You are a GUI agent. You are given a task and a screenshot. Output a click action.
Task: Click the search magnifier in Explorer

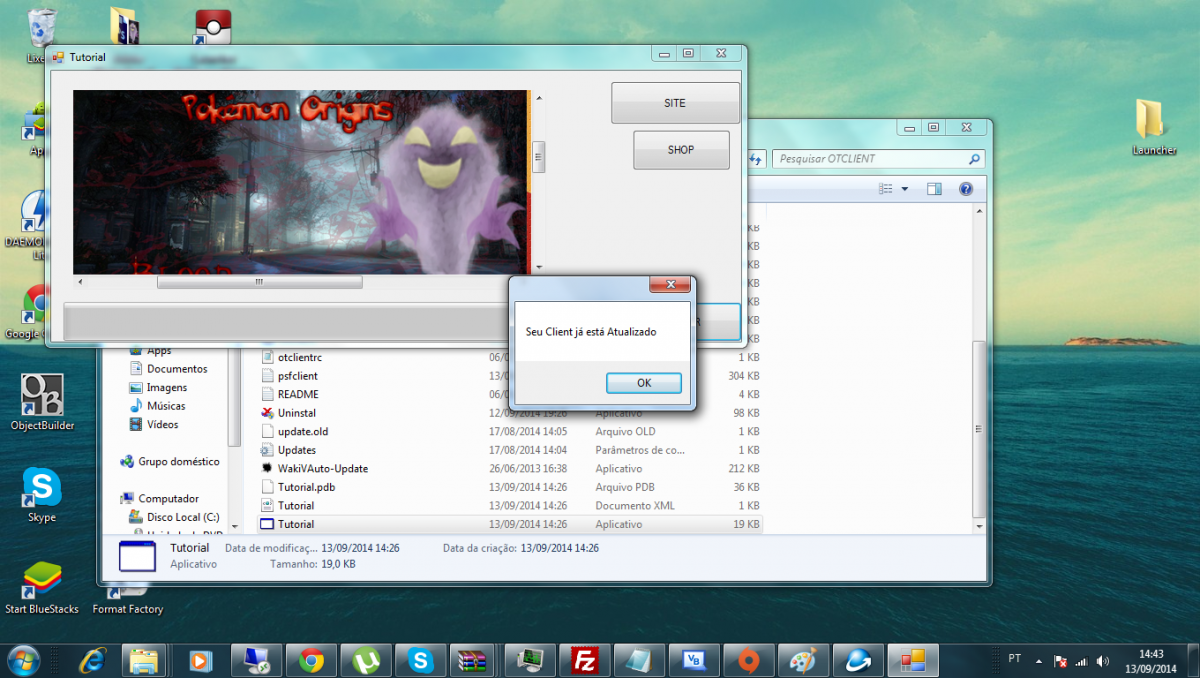click(x=974, y=159)
